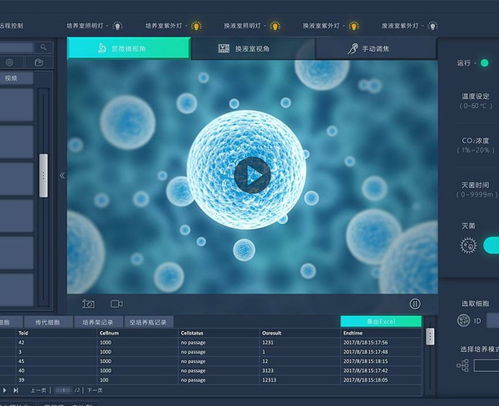Select table row with Toid 45
The image size is (499, 406).
tap(211, 361)
